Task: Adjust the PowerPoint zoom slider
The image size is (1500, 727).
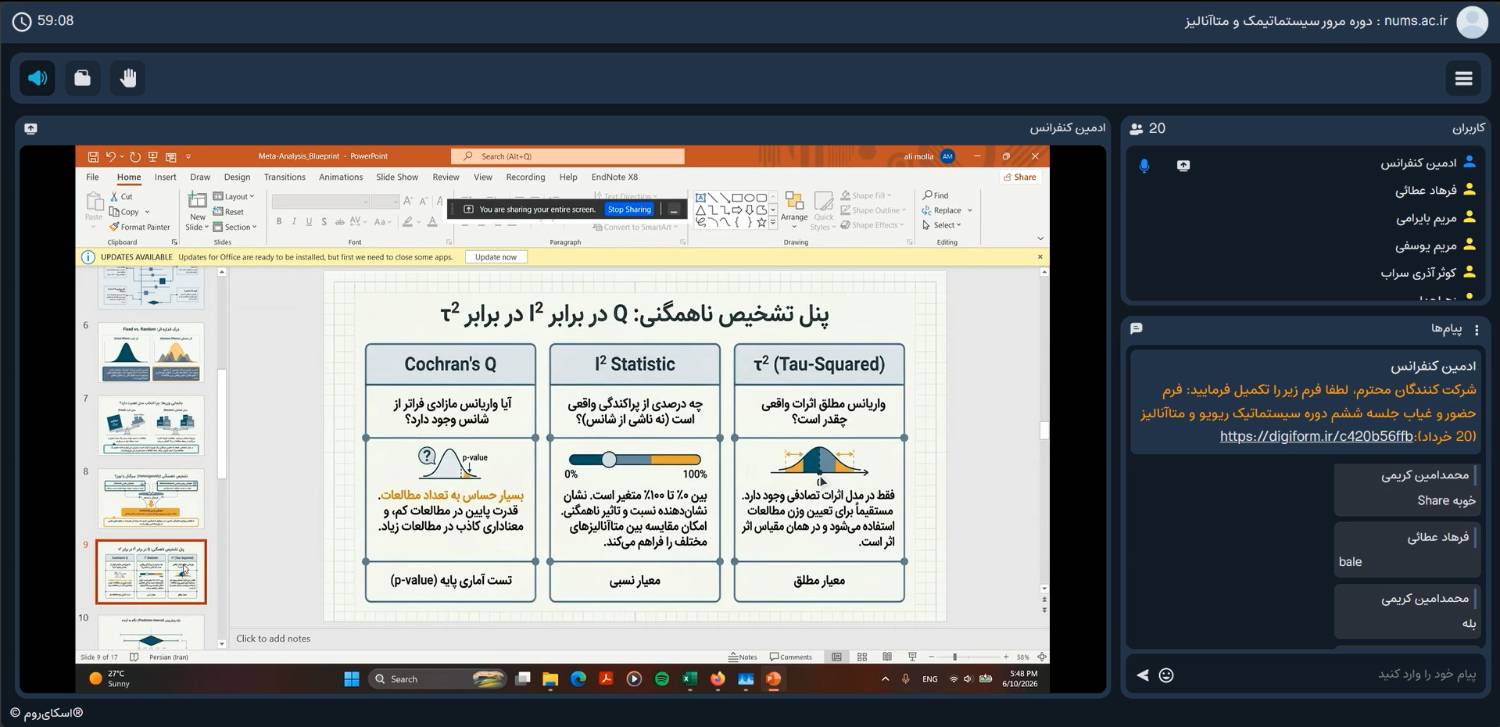Action: tap(955, 657)
